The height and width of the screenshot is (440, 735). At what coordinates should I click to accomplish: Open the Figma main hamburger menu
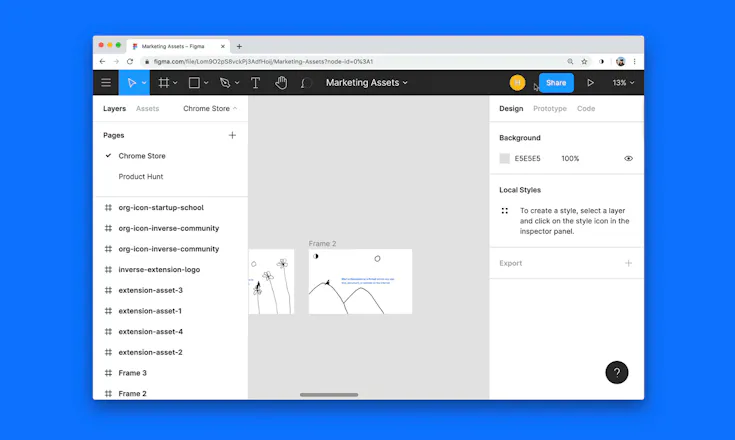pos(106,83)
